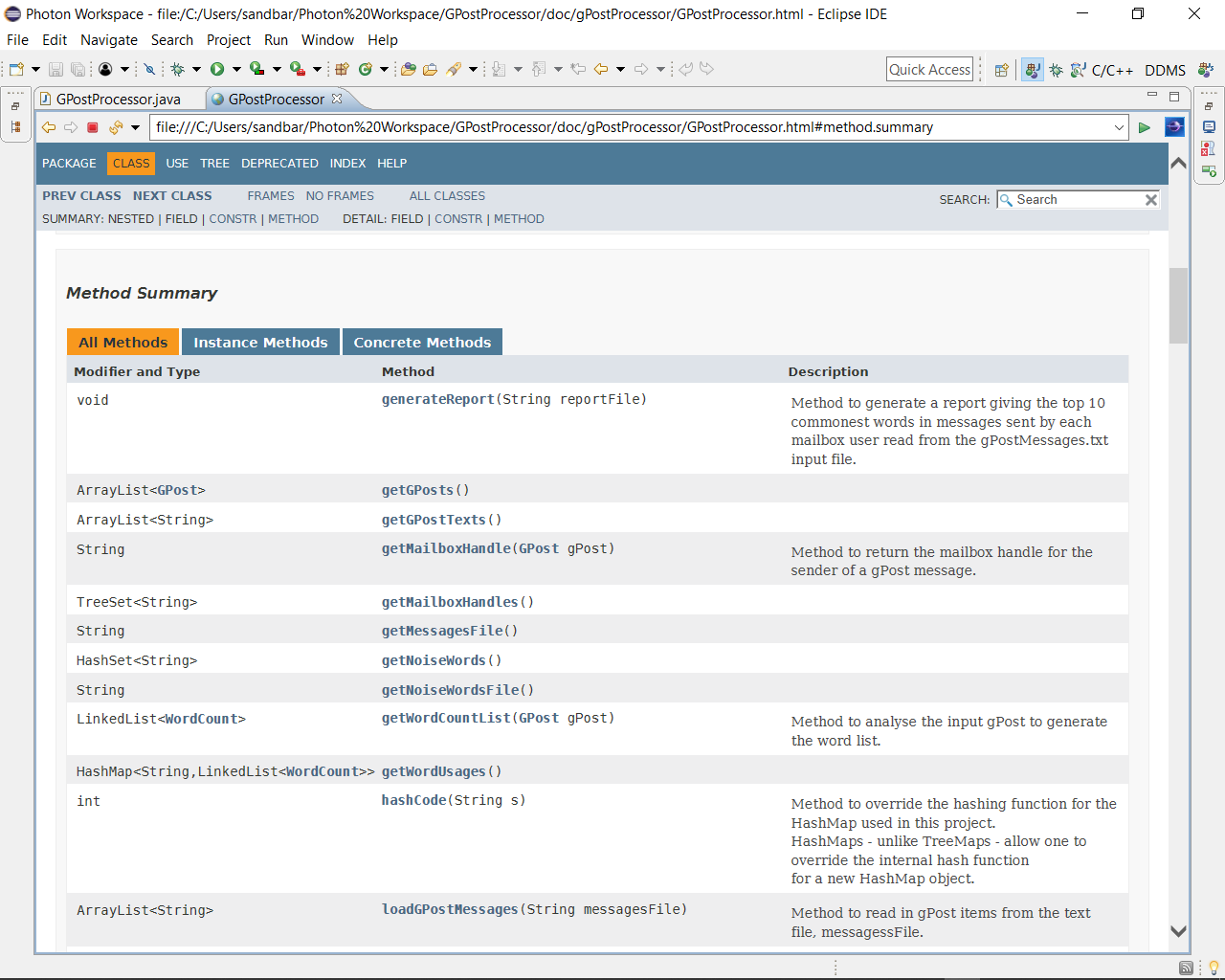Select the Concrete Methods tab

[x=422, y=343]
